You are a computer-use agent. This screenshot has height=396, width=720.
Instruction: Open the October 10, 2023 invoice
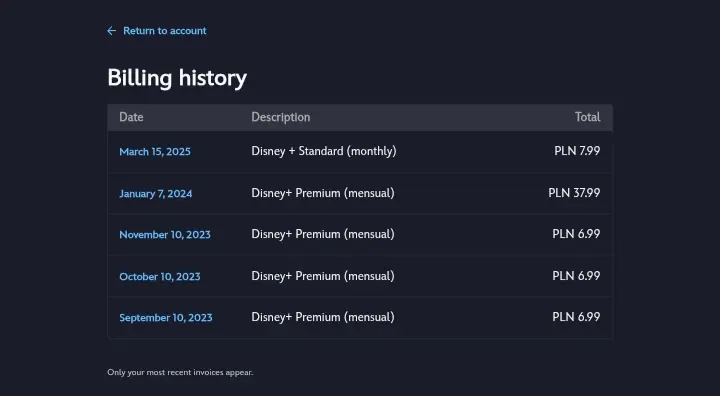[160, 277]
